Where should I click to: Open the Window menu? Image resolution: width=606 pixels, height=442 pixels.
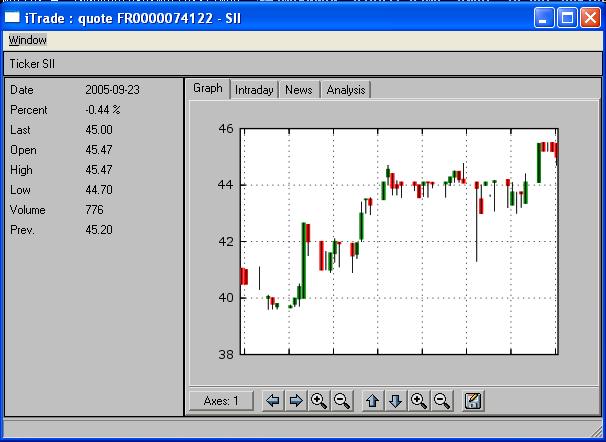coord(27,40)
